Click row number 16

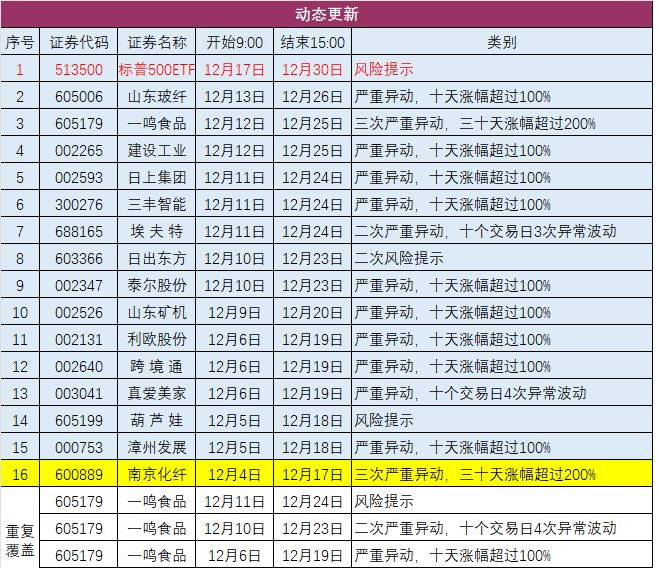(x=20, y=474)
